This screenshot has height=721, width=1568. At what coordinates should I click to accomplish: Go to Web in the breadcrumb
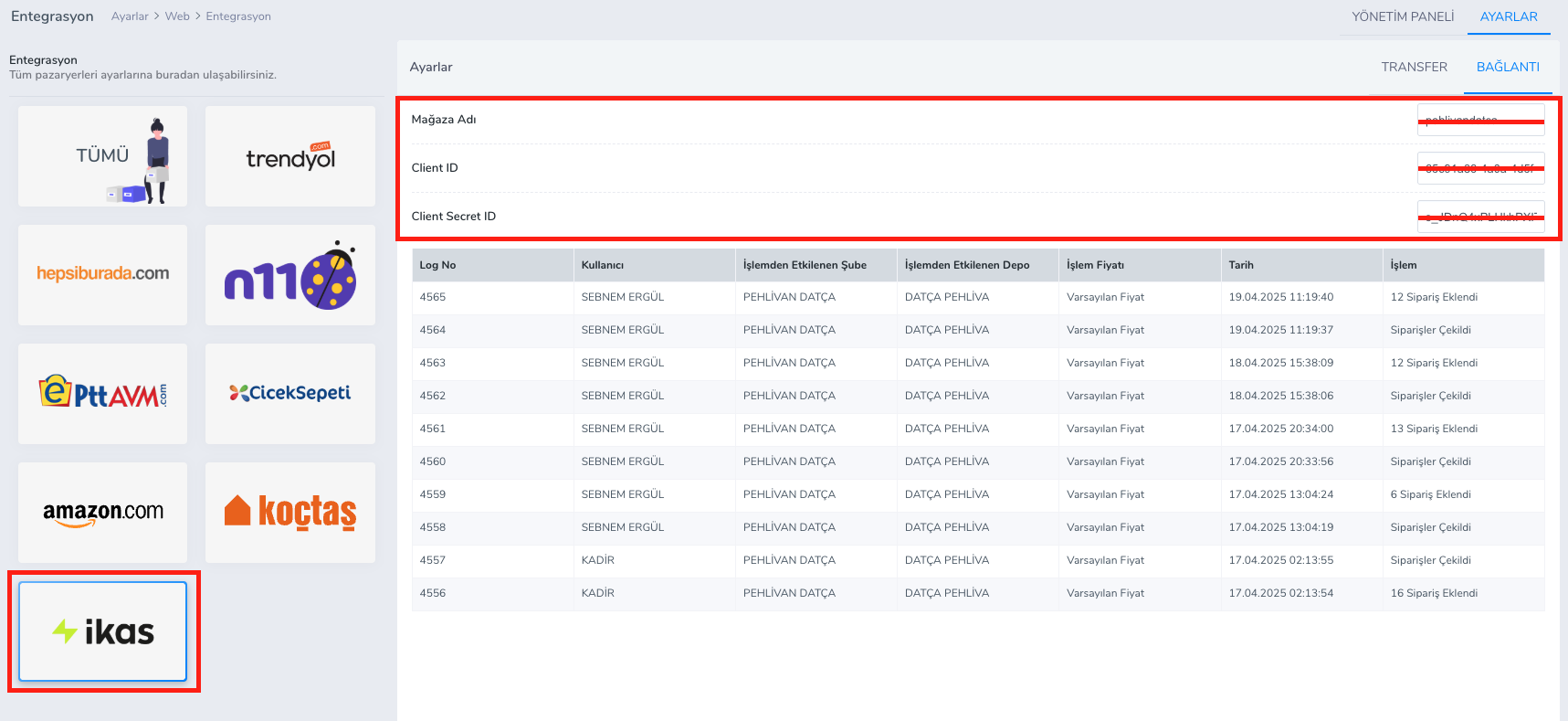point(177,16)
